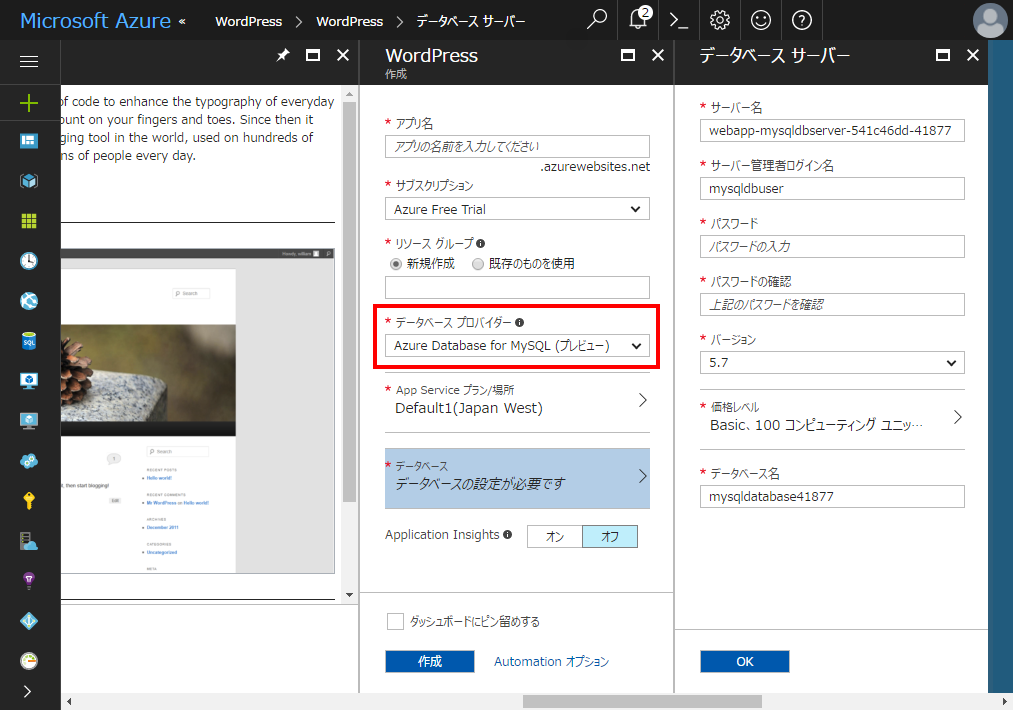Select the 新規作成 radio button

[x=396, y=264]
